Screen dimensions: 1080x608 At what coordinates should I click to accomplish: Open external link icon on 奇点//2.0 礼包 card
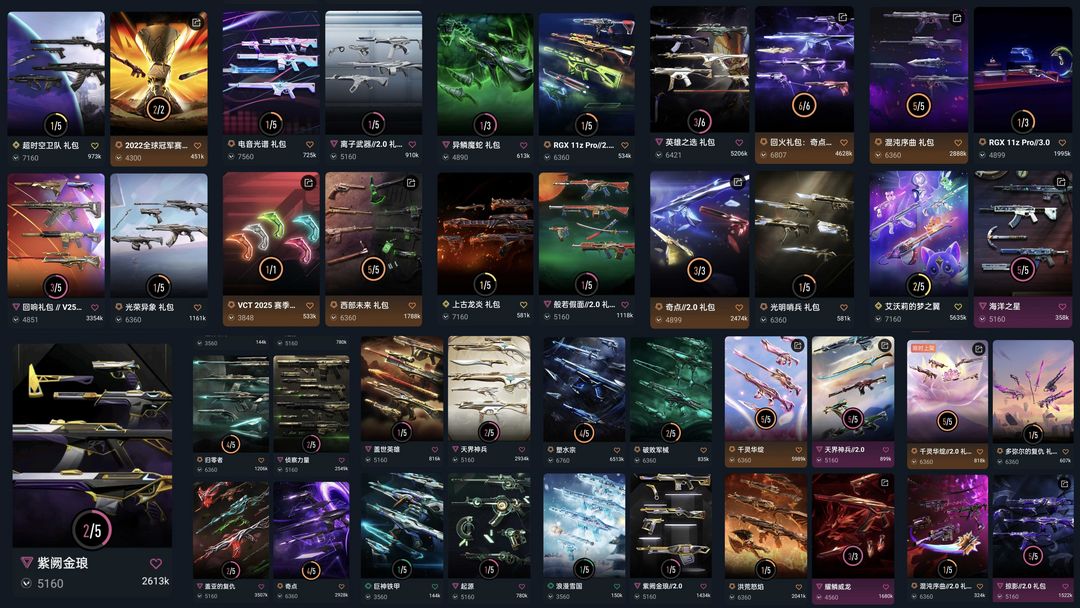[x=738, y=182]
